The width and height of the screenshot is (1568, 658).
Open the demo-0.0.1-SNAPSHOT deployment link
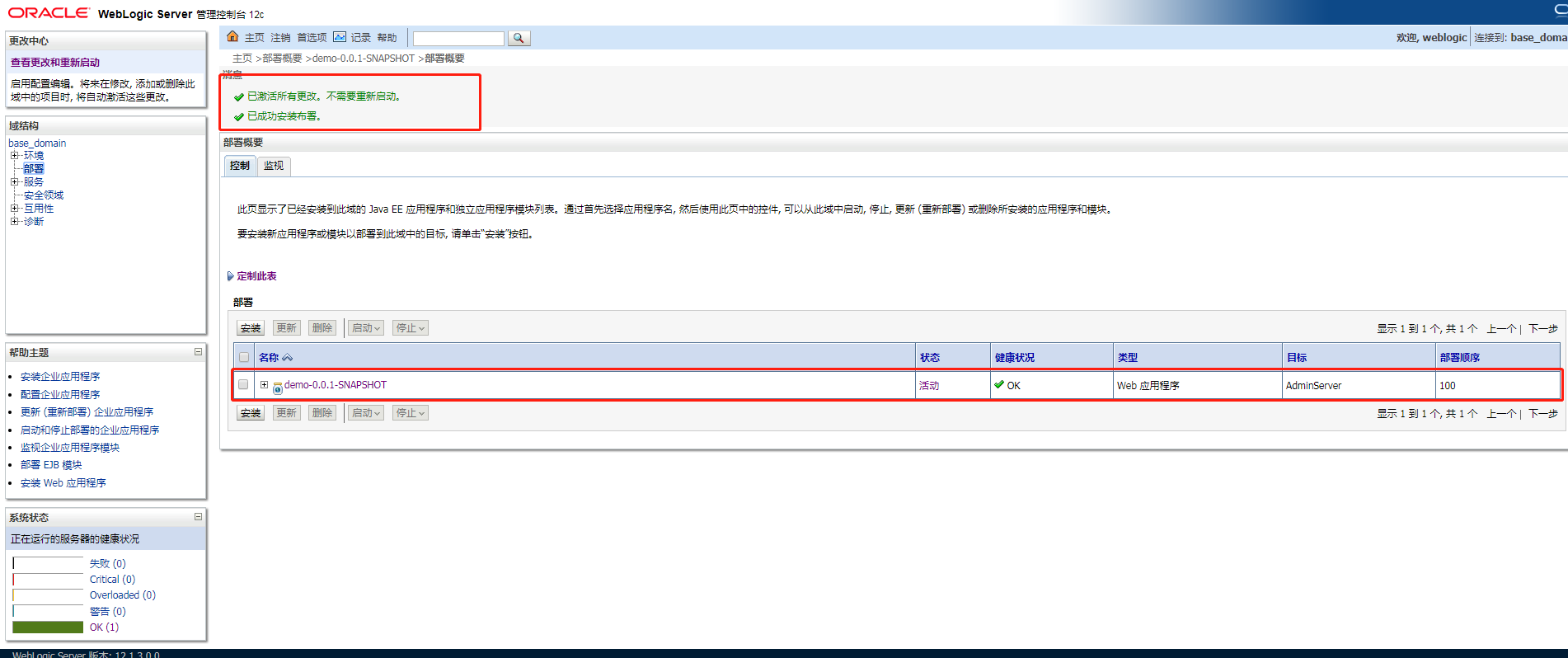click(x=336, y=385)
